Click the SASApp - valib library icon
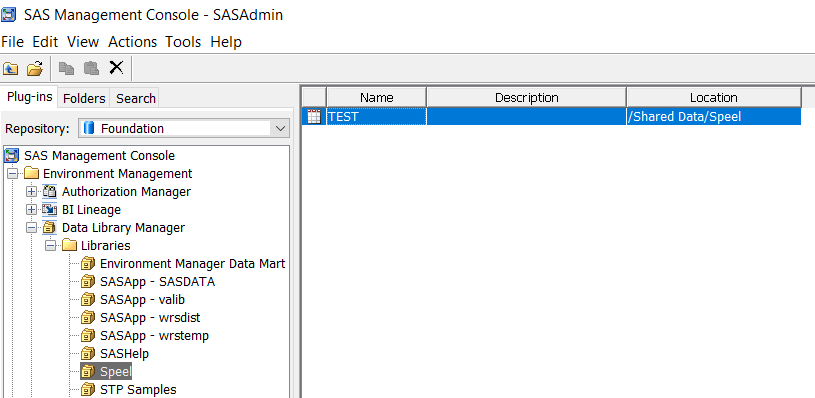This screenshot has width=815, height=398. click(88, 300)
